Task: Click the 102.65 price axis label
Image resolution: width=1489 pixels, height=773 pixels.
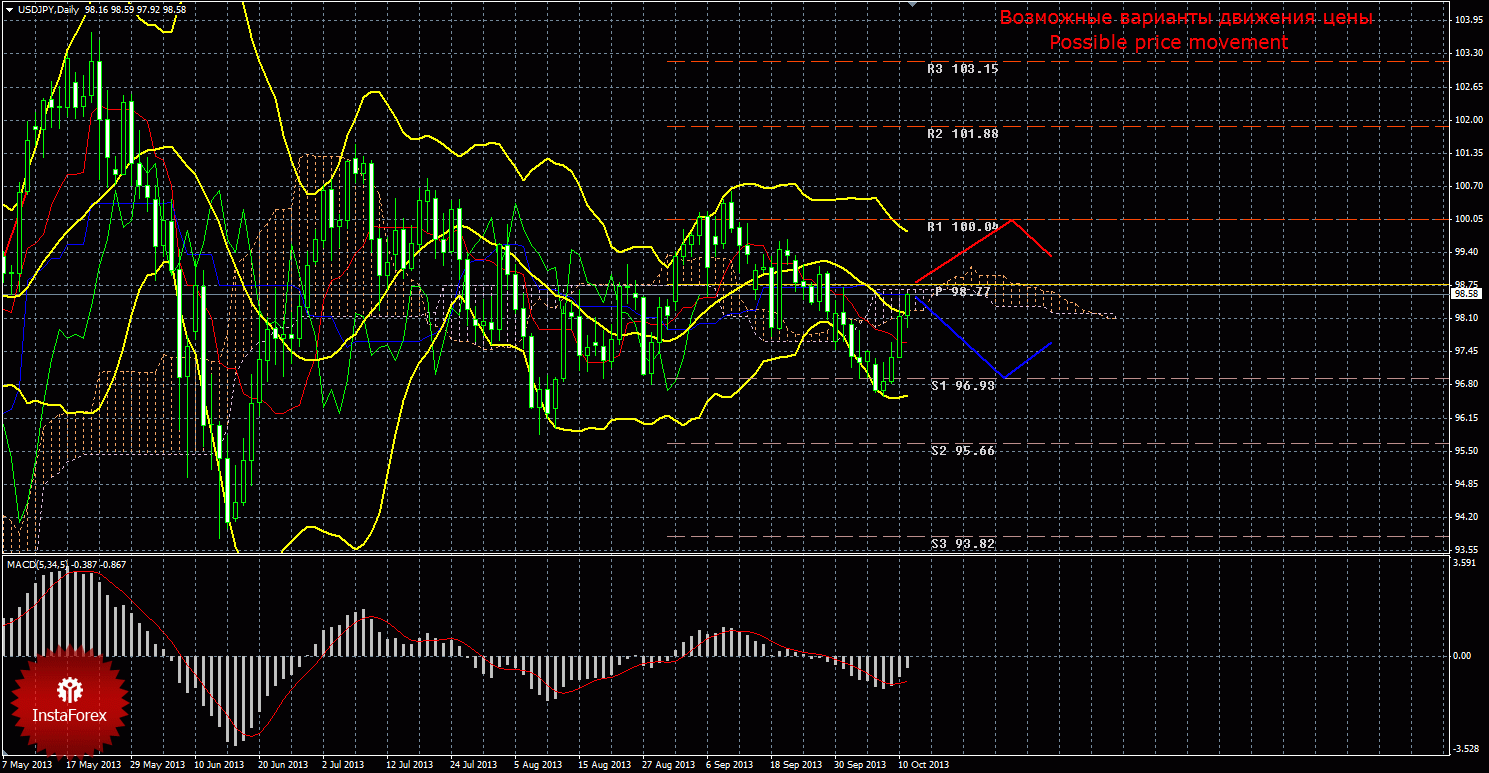Action: pos(1467,86)
